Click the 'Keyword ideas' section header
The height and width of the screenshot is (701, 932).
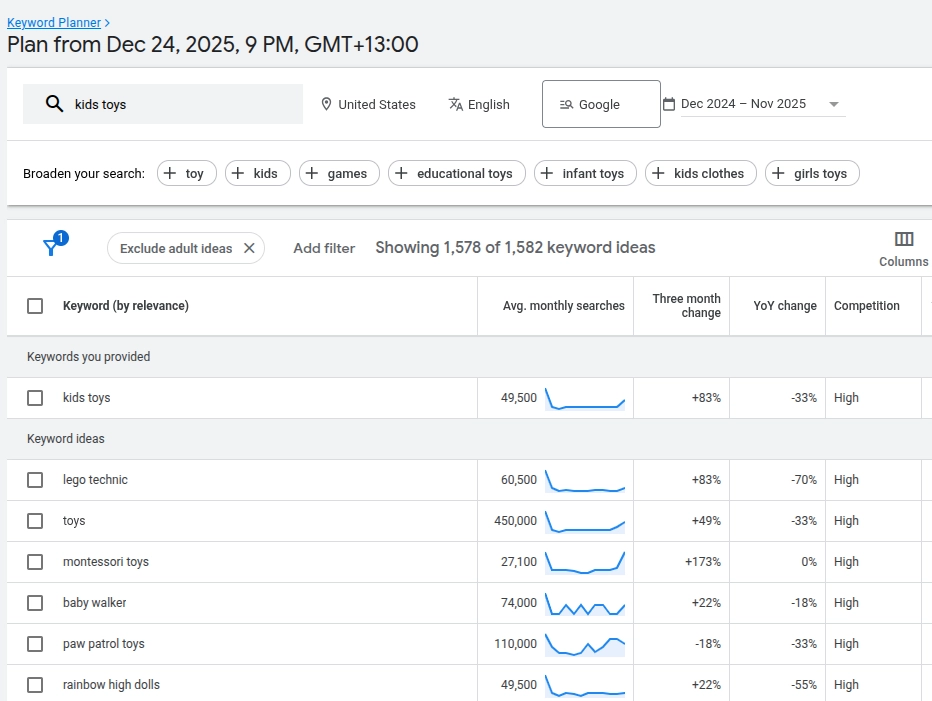[x=65, y=439]
